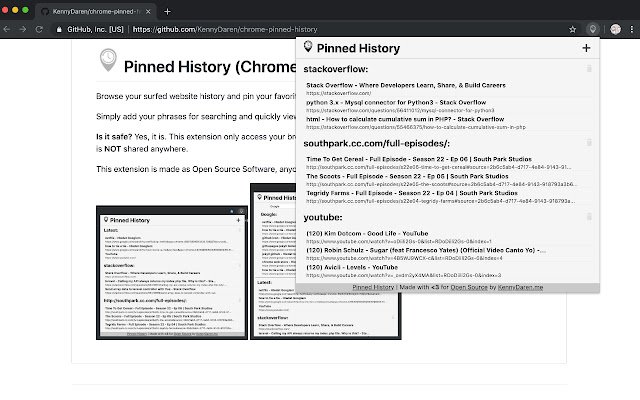This screenshot has height=400, width=640.
Task: Open Chrome three-dot menu
Action: click(632, 29)
